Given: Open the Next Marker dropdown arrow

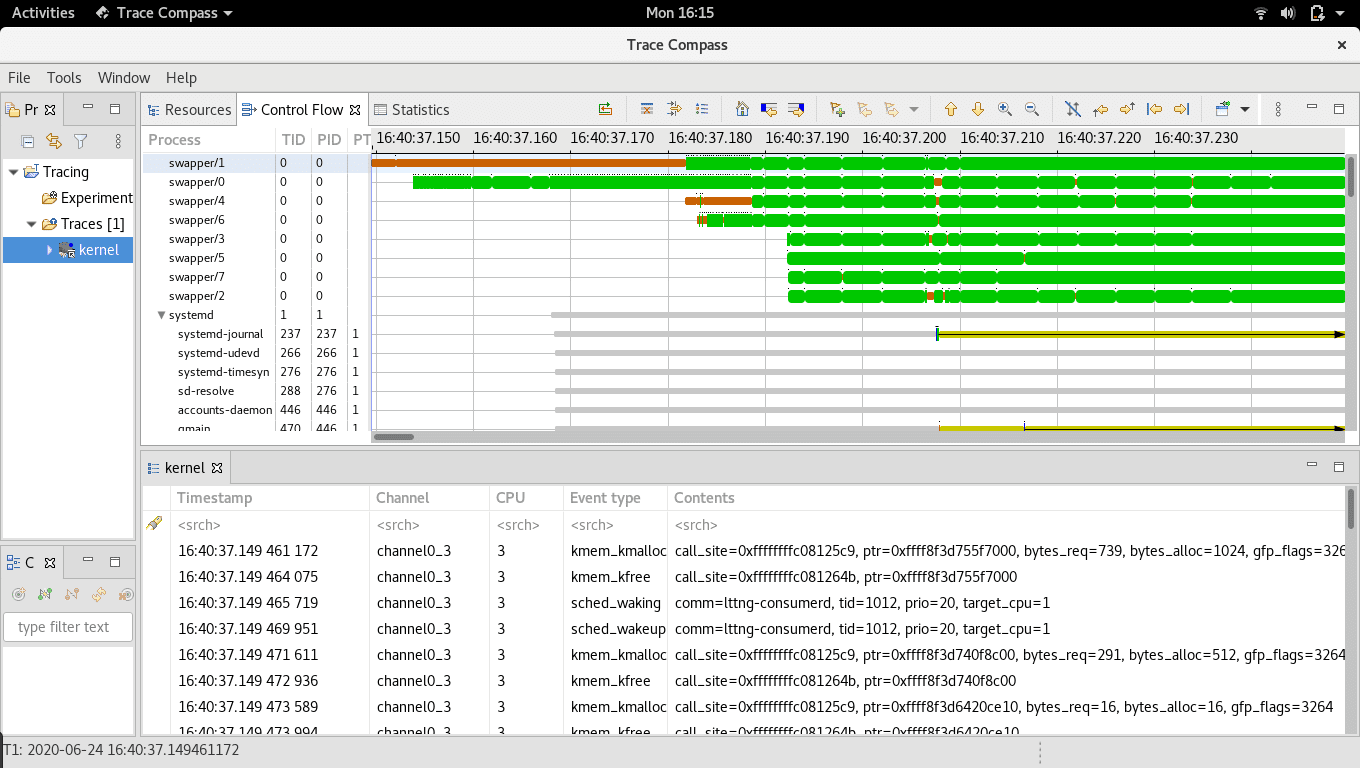Looking at the screenshot, I should pyautogui.click(x=913, y=109).
